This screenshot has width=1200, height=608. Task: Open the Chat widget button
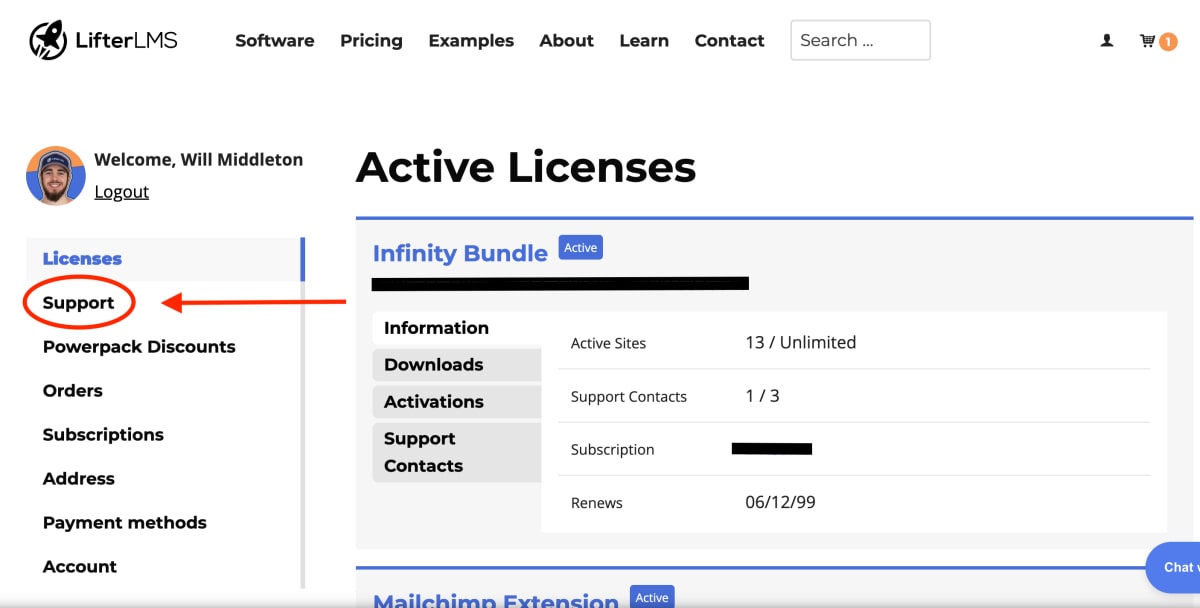(x=1174, y=567)
